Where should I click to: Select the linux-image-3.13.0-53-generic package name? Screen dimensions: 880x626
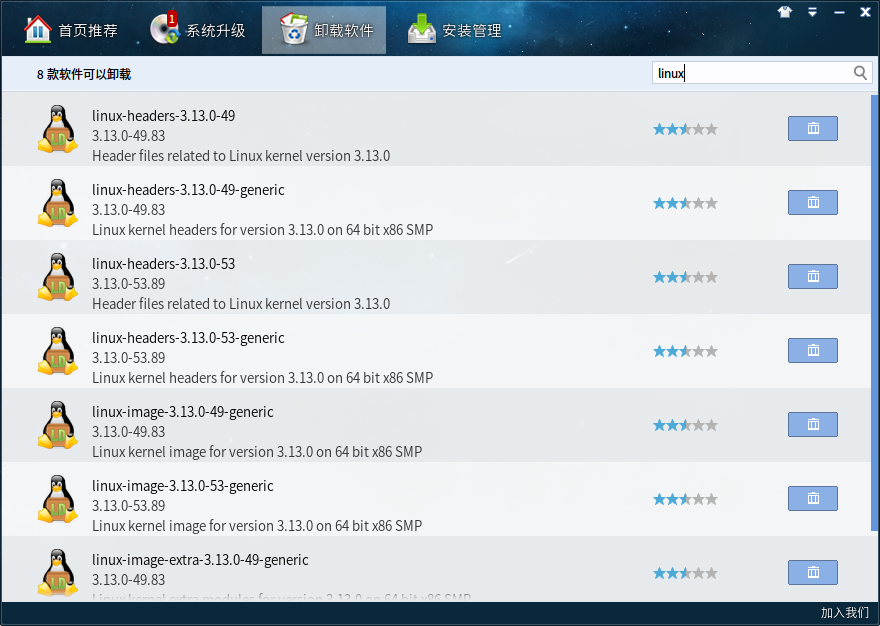182,487
